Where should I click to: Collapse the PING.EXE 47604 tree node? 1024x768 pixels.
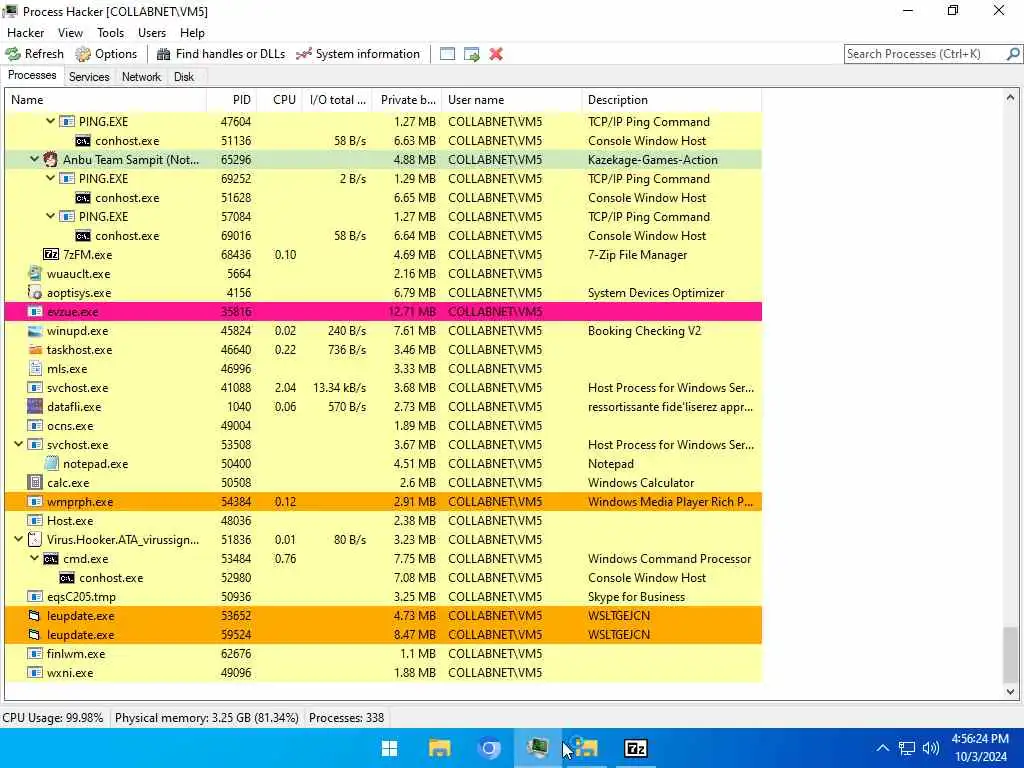click(50, 121)
